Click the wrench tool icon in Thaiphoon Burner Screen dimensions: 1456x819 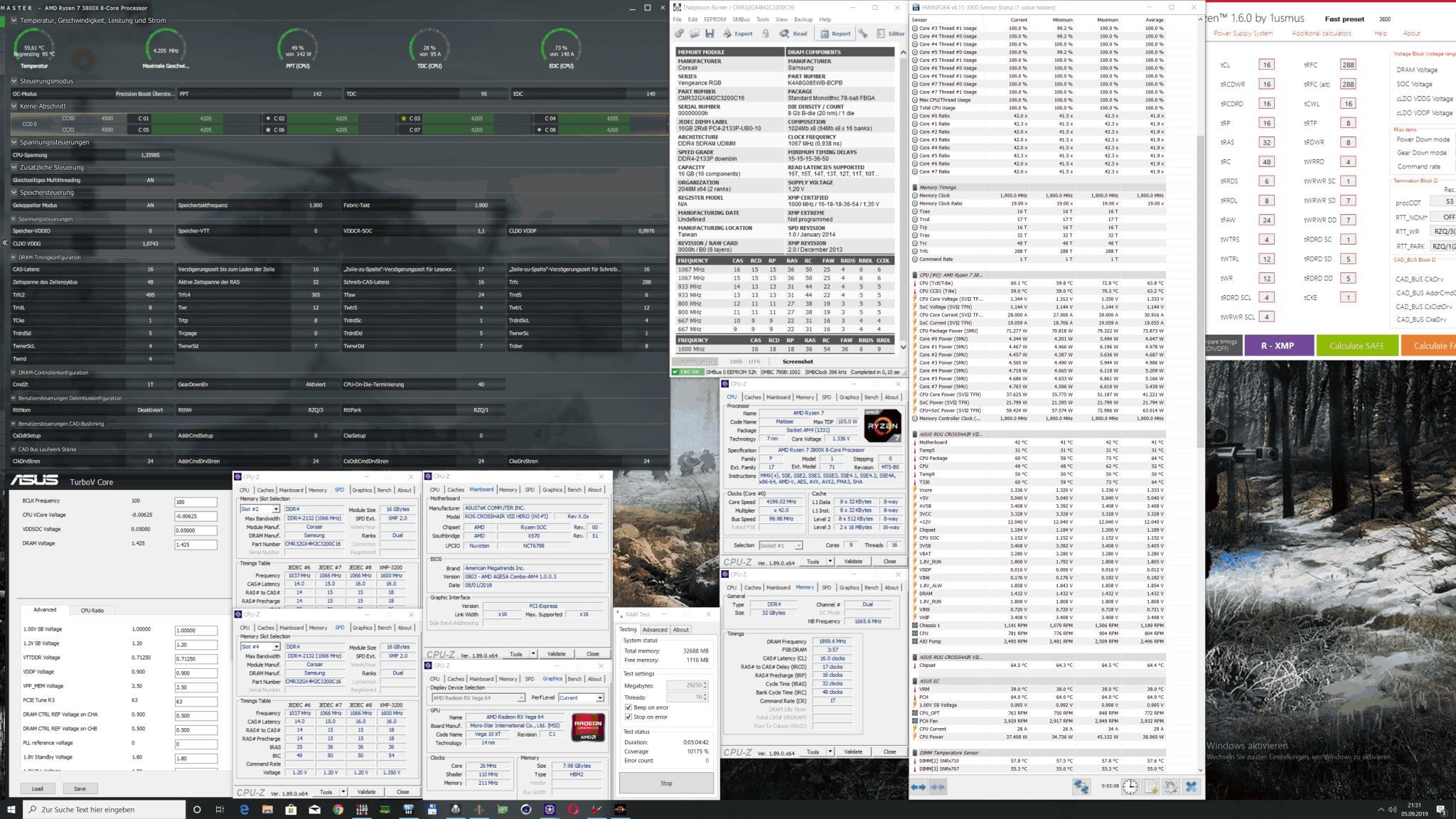[862, 33]
